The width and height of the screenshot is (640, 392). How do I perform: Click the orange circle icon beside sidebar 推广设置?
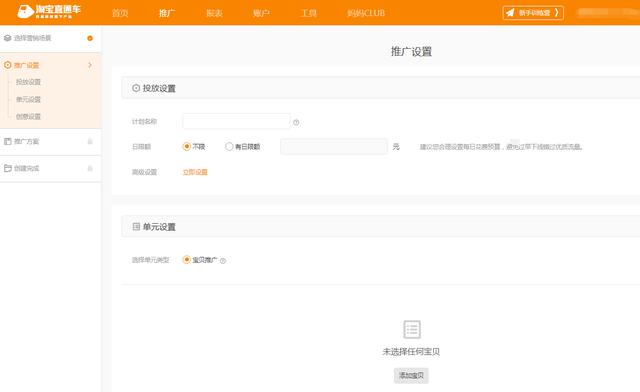coord(7,65)
